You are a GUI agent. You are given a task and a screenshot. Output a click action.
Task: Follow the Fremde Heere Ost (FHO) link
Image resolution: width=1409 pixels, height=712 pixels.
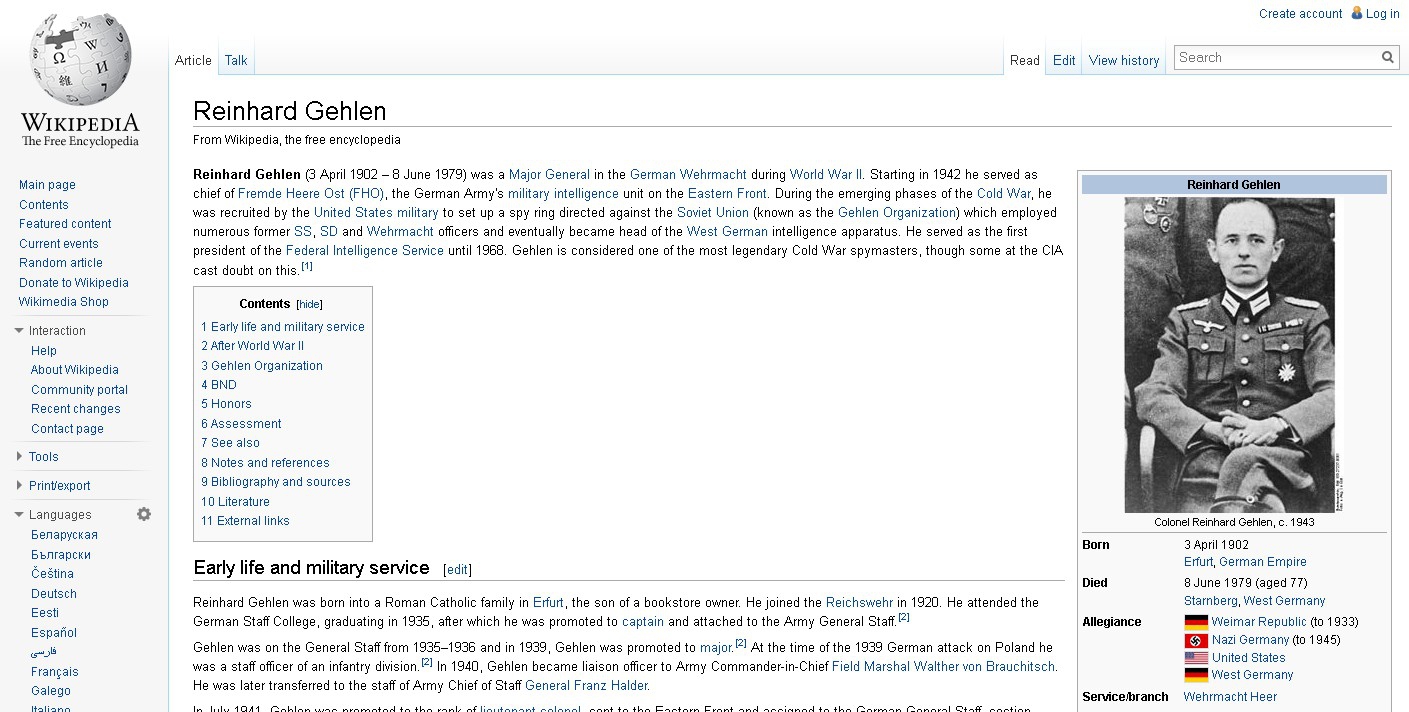tap(311, 194)
